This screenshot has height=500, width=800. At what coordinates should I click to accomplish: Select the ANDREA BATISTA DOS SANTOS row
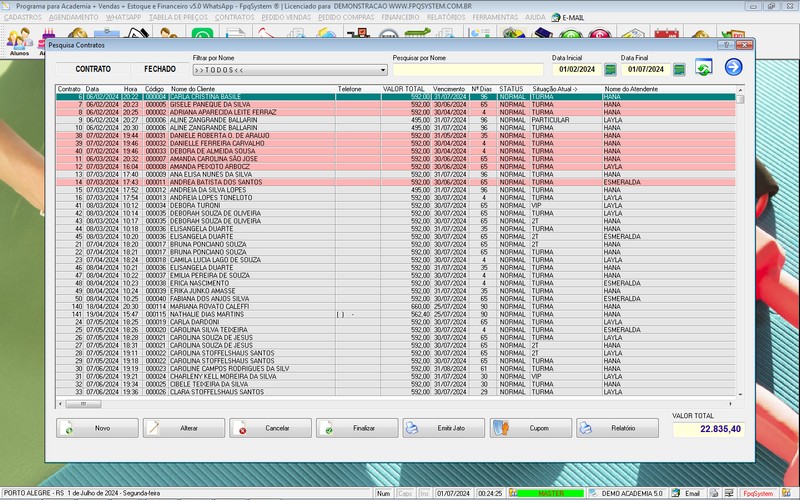pos(396,182)
